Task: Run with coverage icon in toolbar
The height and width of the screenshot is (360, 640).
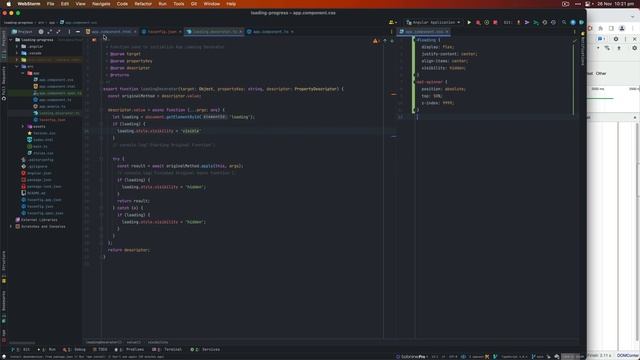Action: 487,22
